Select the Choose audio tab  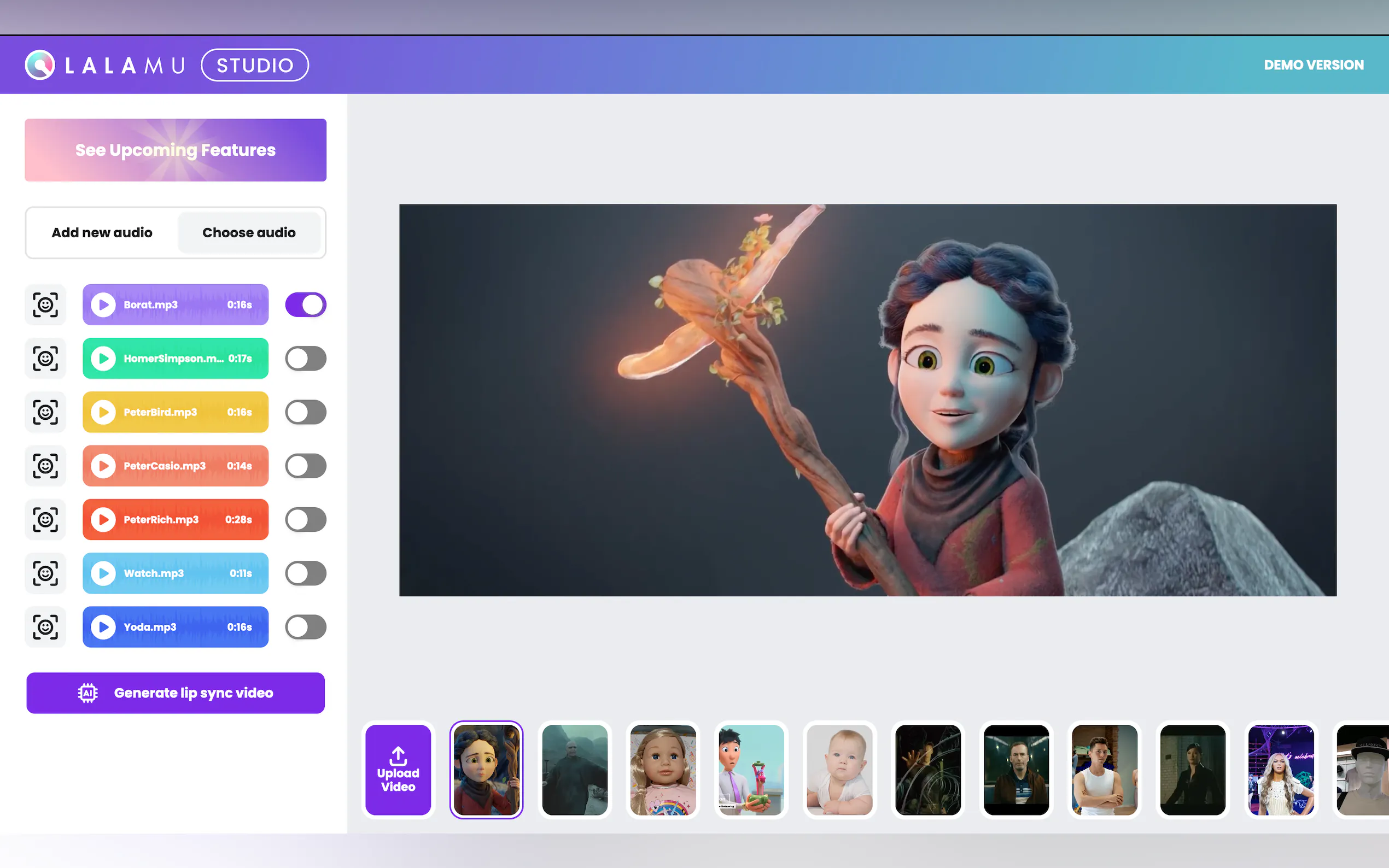click(249, 232)
